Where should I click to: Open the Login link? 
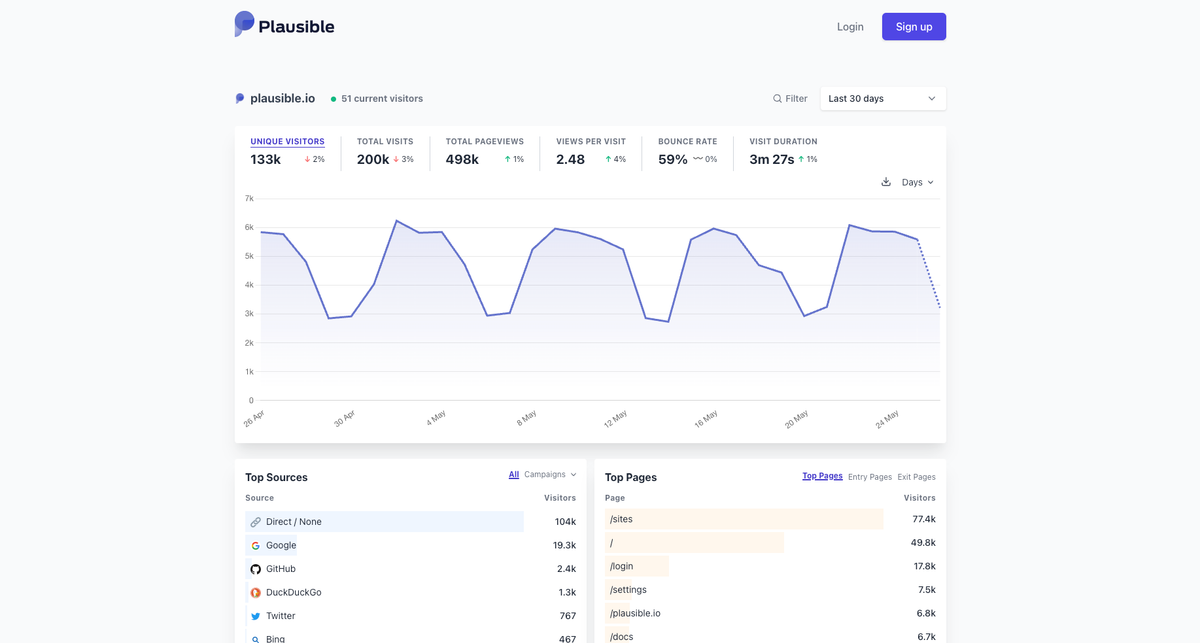(x=850, y=27)
